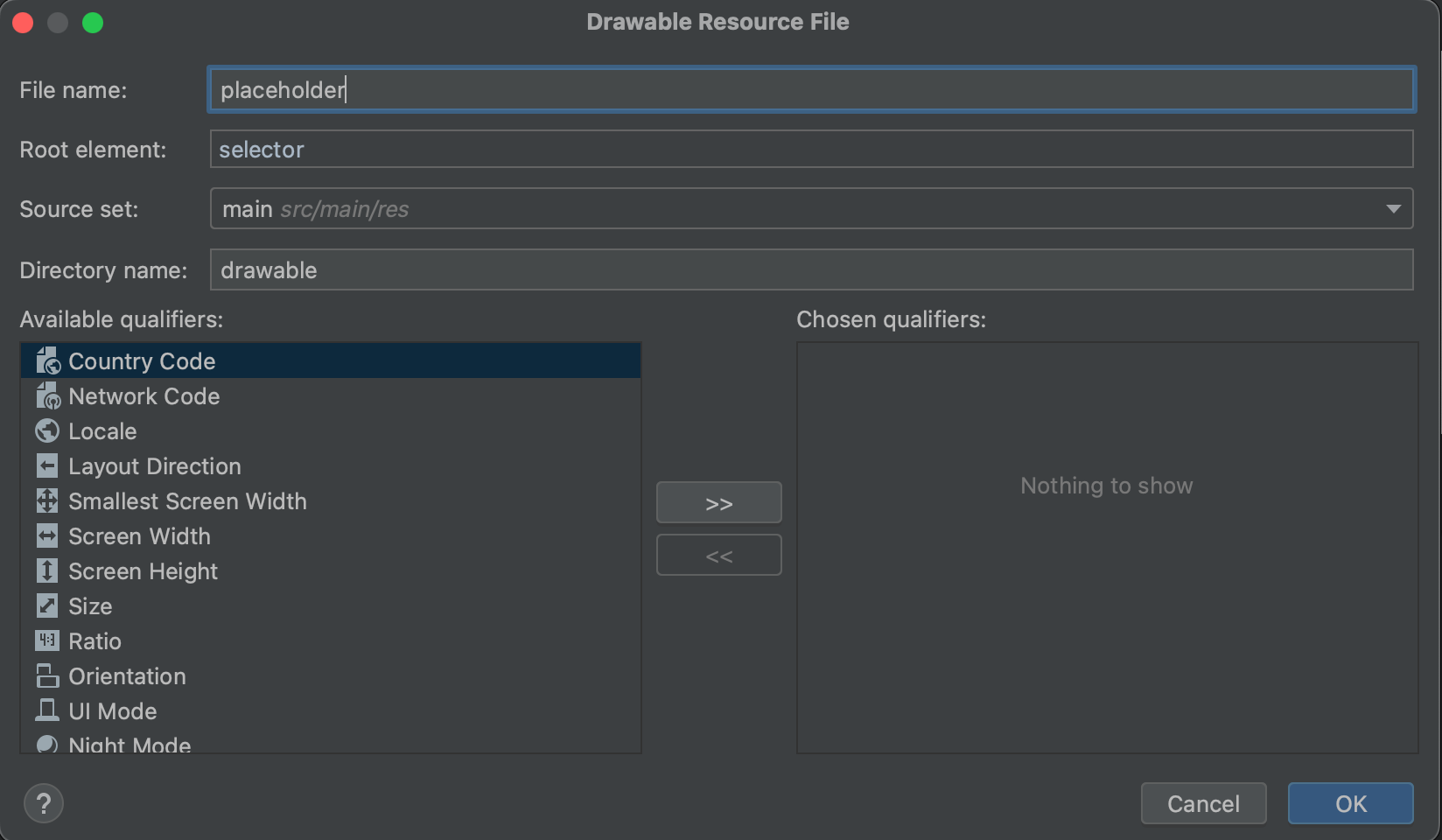Screen dimensions: 1442x840
Task: Add qualifier with the >> button
Action: 719,502
